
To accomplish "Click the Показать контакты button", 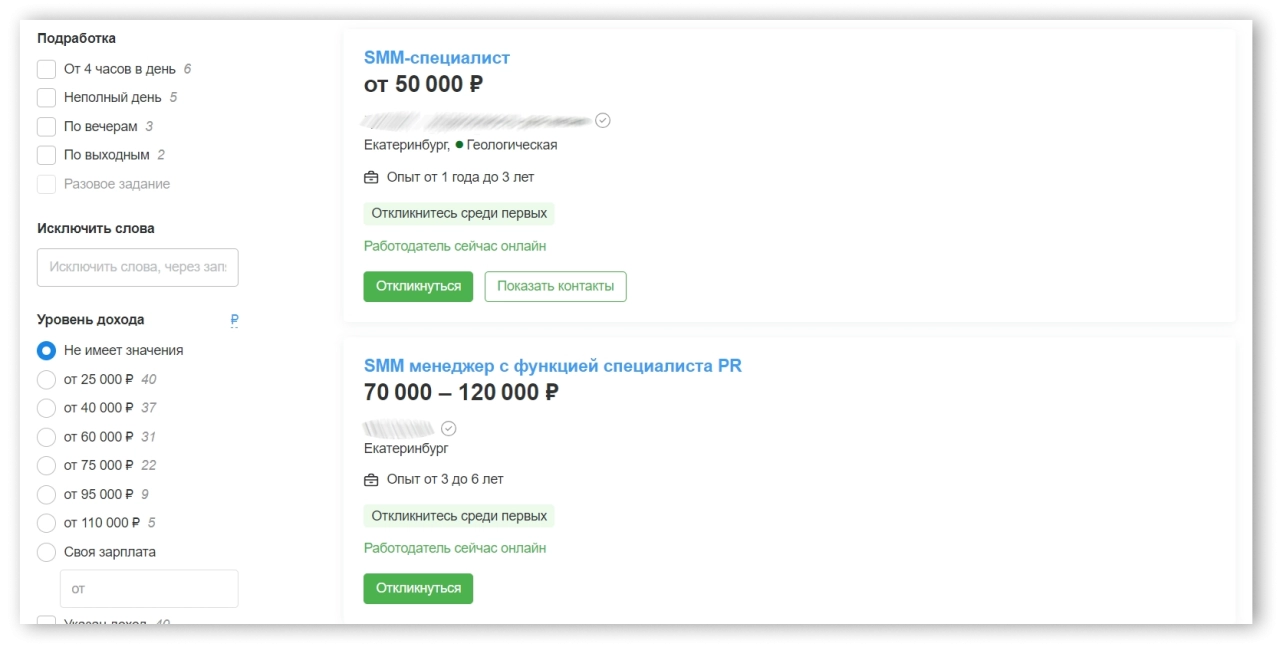I will click(x=555, y=286).
